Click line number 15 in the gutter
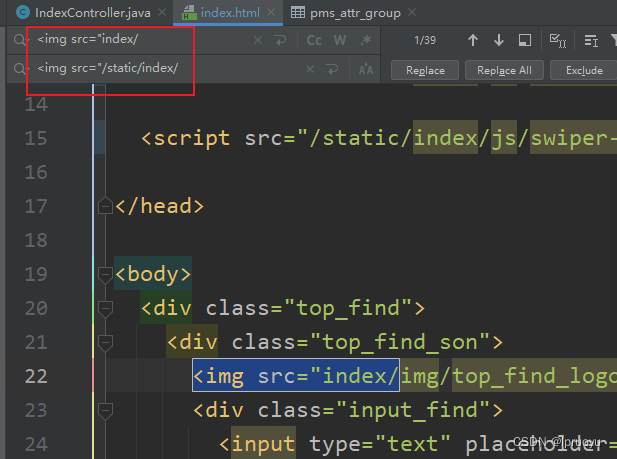Viewport: 617px width, 459px height. pos(36,138)
